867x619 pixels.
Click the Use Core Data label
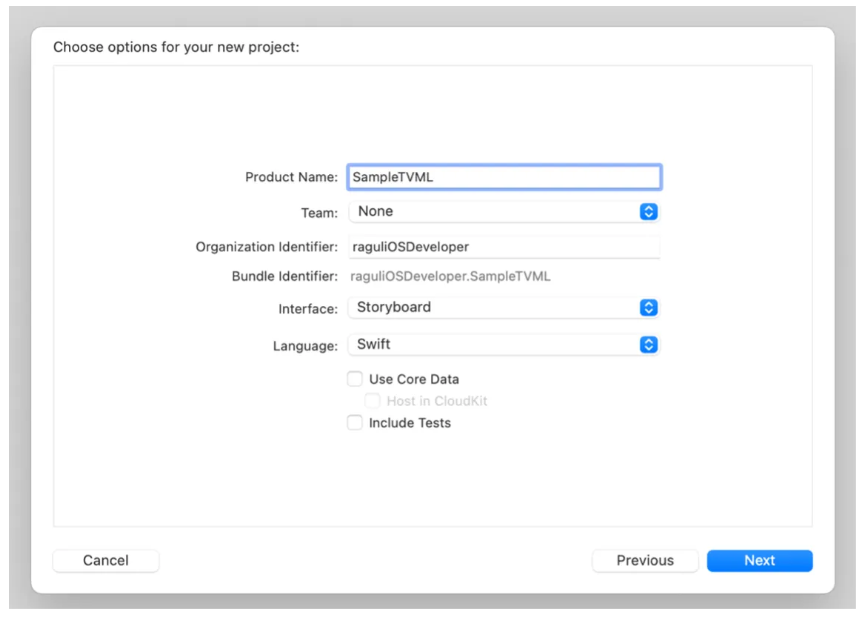[414, 379]
